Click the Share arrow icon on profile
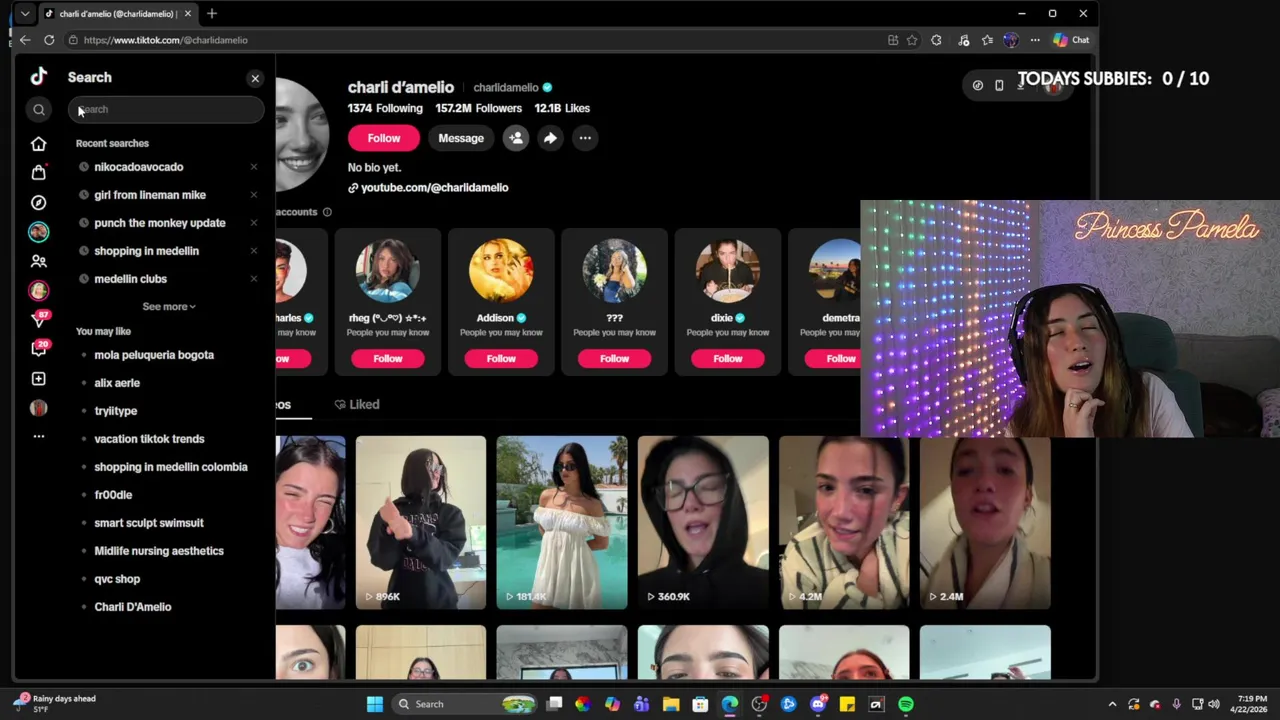Screen dimensions: 1280x720 (550, 138)
